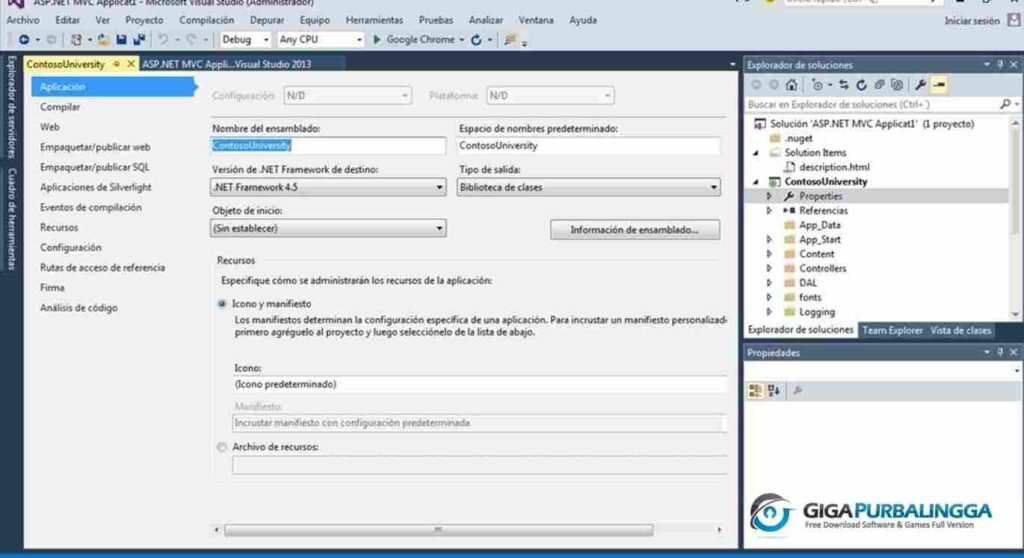Open the Herramientas menu
The image size is (1024, 558).
374,20
